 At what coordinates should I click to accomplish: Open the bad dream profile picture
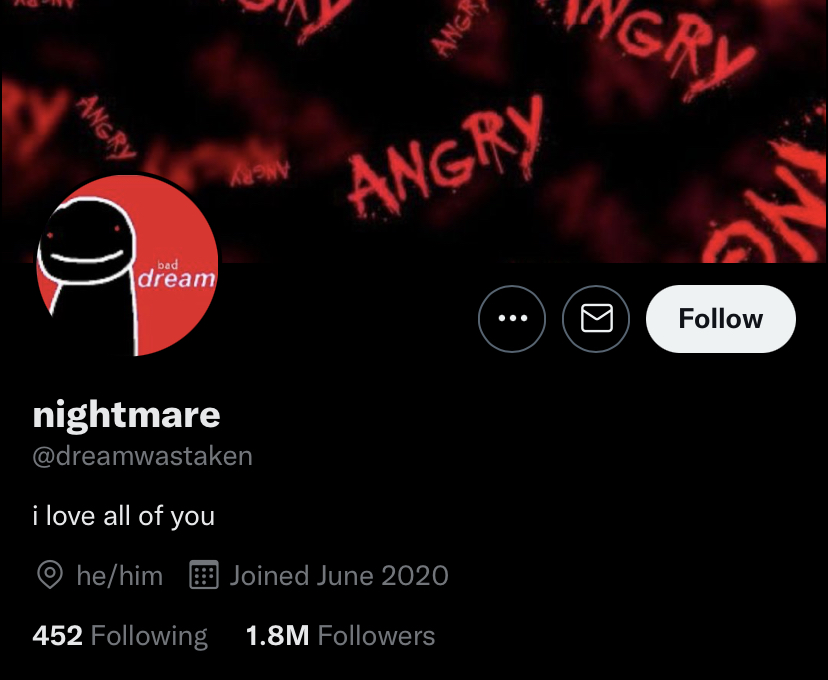point(127,265)
